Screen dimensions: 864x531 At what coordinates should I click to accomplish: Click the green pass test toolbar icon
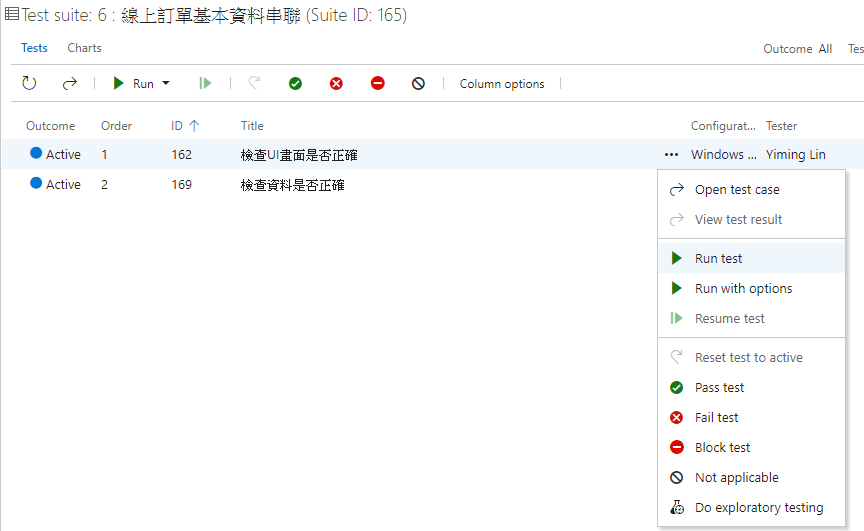[x=295, y=84]
